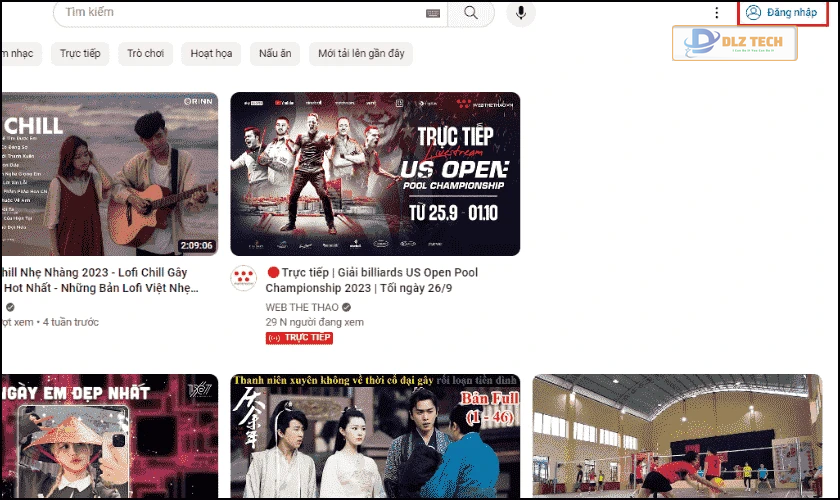This screenshot has height=500, width=840.
Task: Start voice search with microphone icon
Action: click(x=520, y=12)
